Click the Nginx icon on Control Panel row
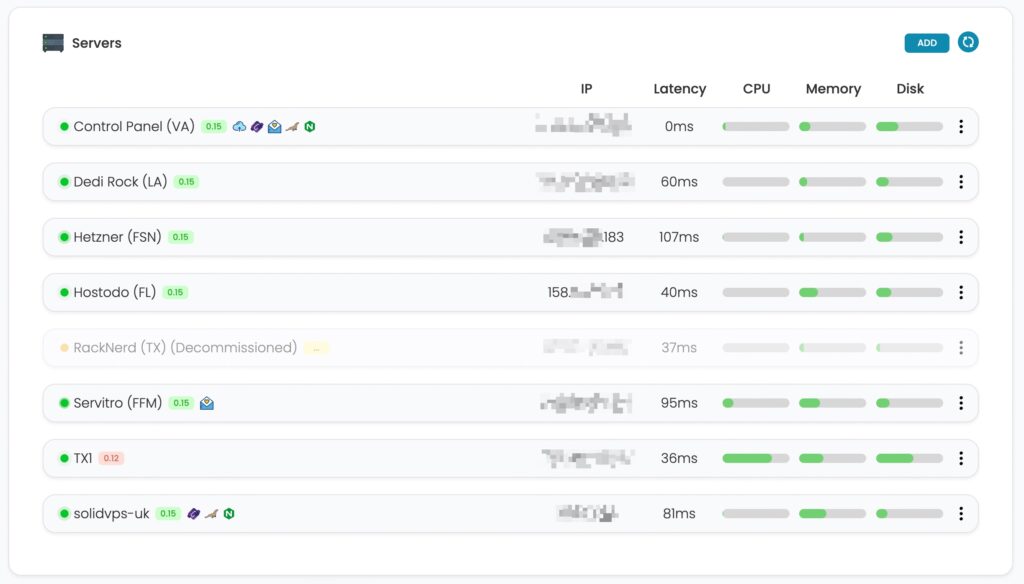Screen dimensions: 1024x584 coord(310,127)
